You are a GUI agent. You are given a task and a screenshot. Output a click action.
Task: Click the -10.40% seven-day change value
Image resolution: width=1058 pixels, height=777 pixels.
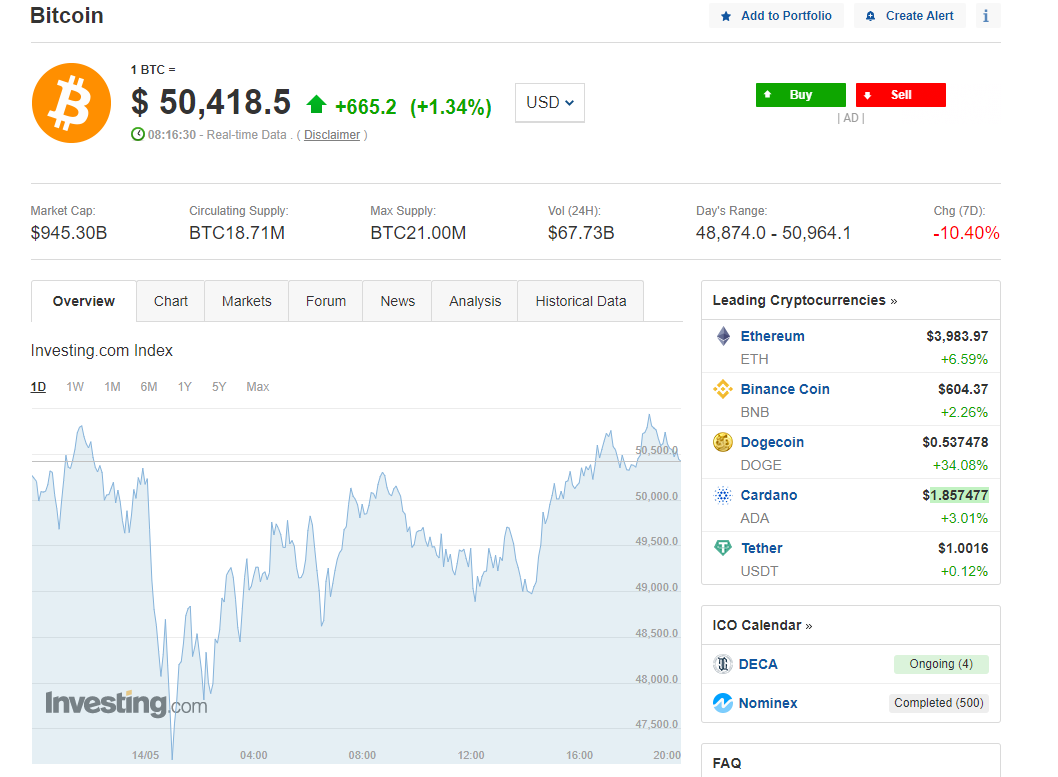(x=966, y=233)
